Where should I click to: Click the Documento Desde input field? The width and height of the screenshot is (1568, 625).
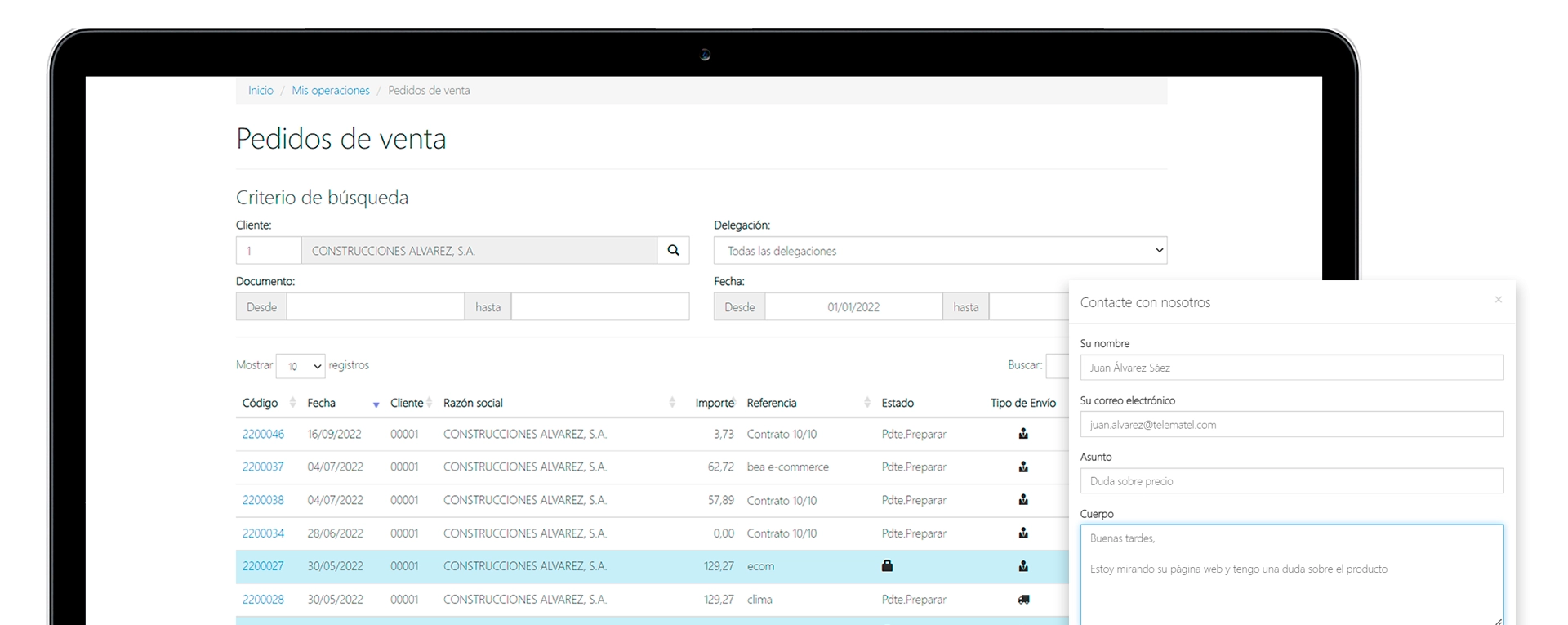pos(376,306)
